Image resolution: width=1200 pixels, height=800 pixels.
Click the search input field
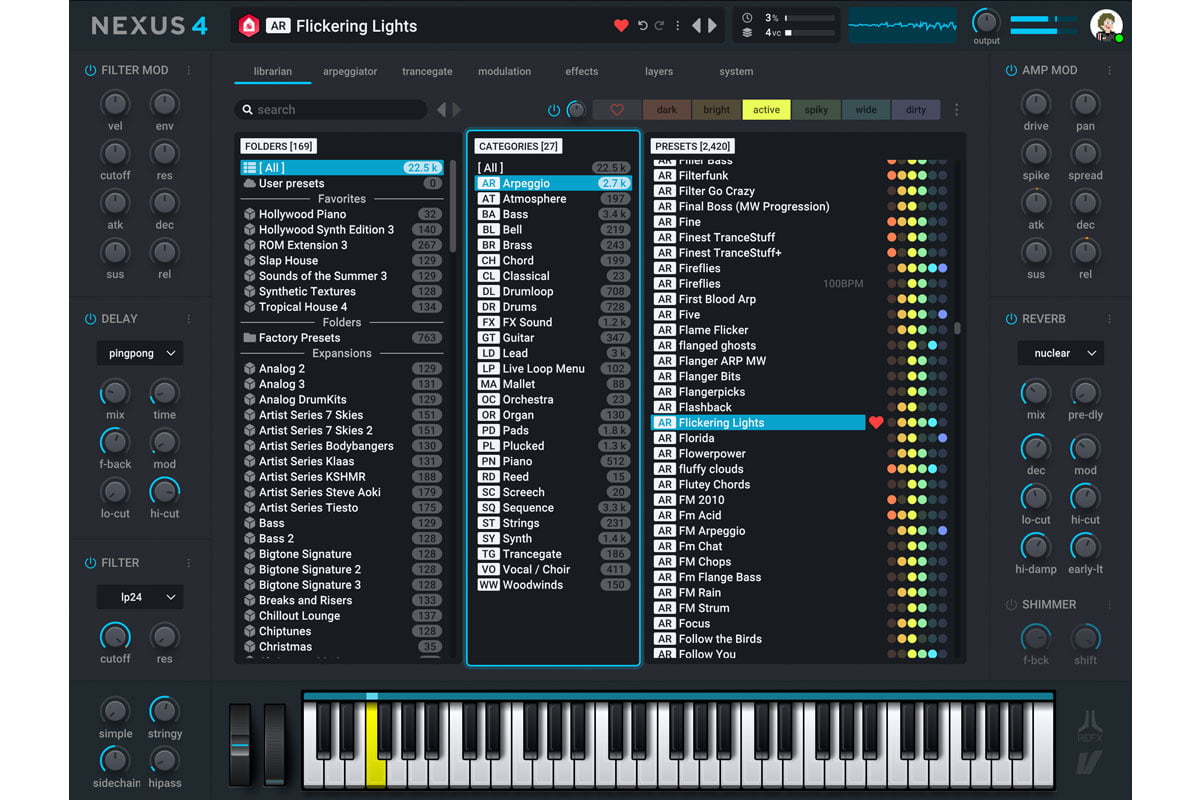coord(332,110)
